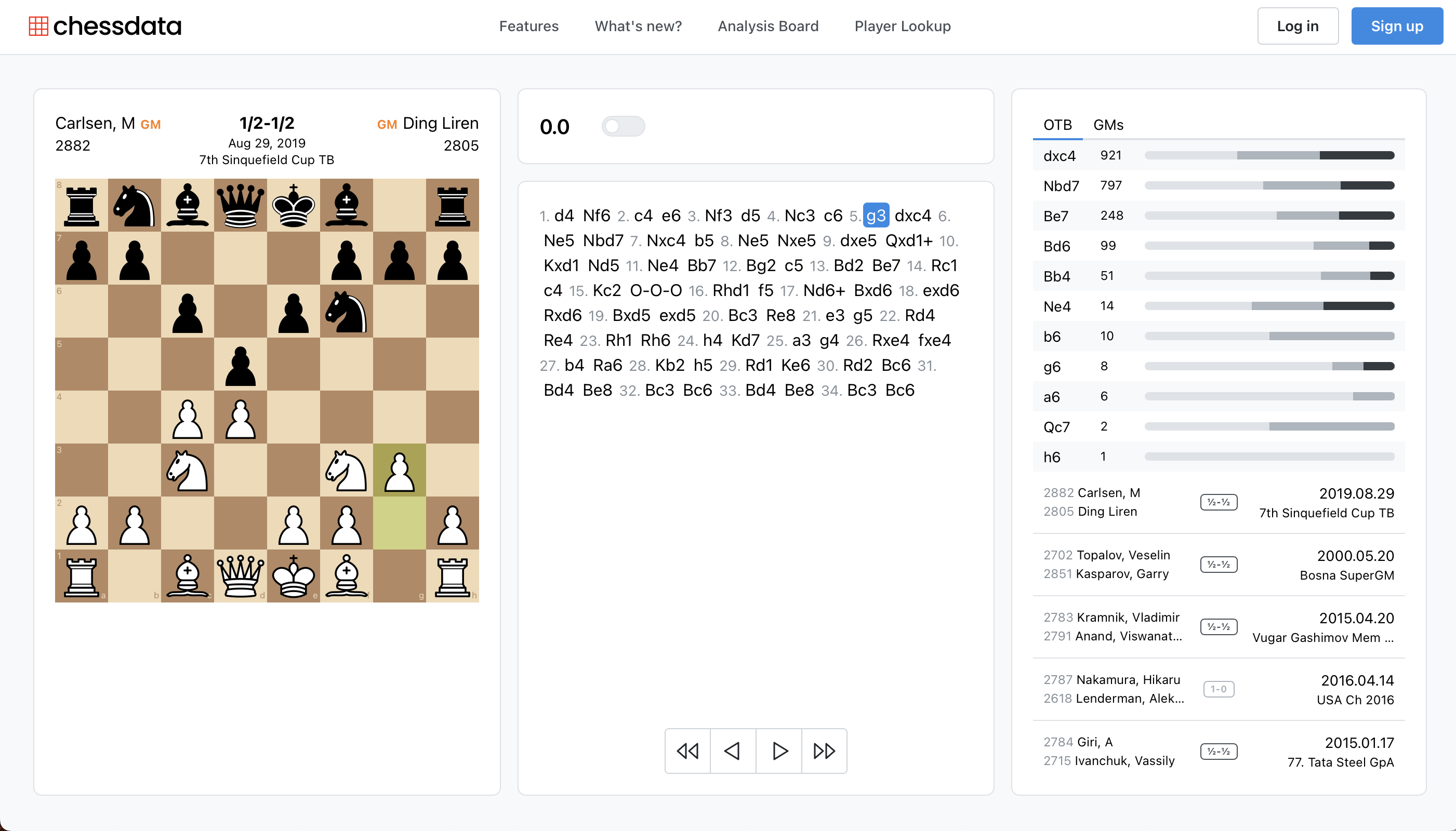Open the Analysis Board page
Screen dimensions: 1456x831
coord(767,26)
